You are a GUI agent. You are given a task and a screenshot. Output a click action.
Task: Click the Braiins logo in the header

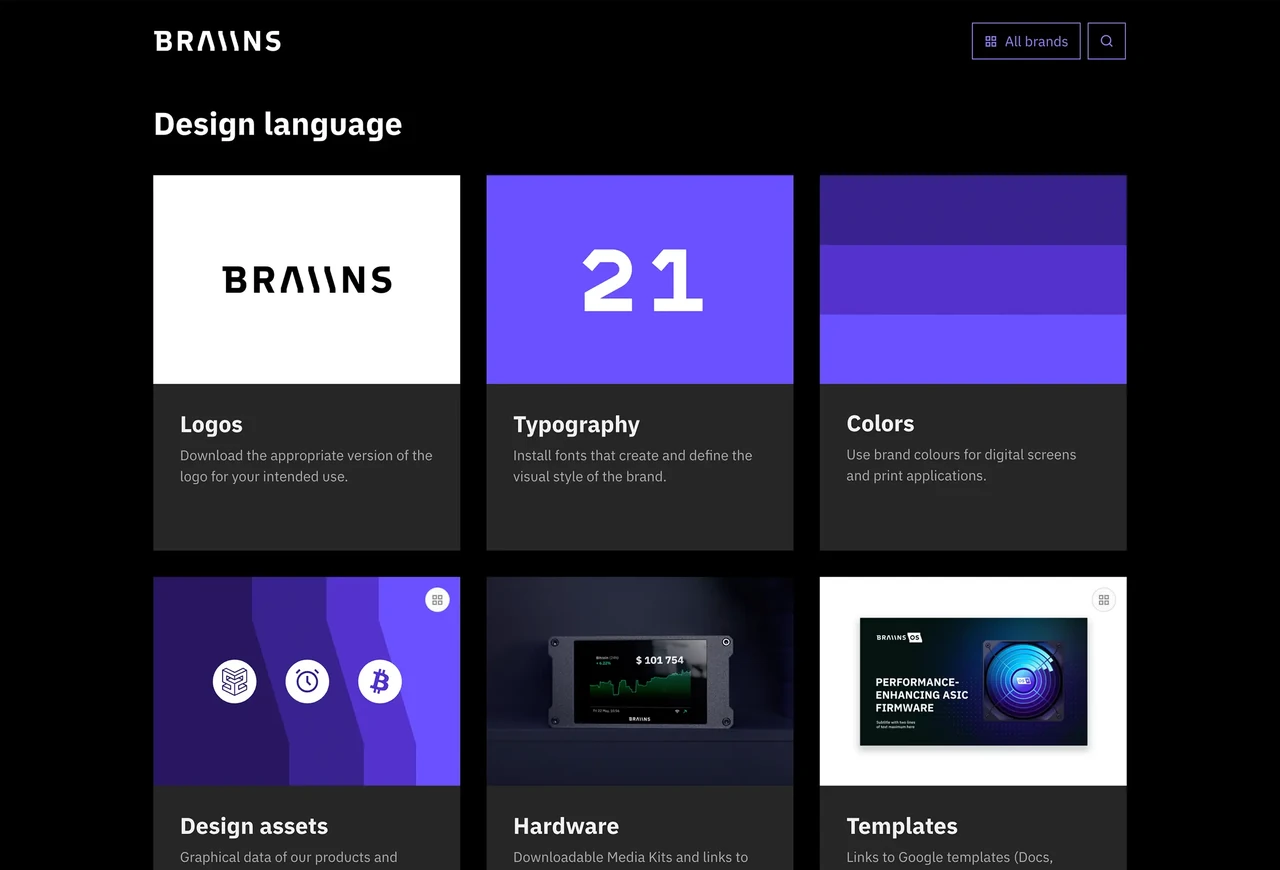pos(218,41)
